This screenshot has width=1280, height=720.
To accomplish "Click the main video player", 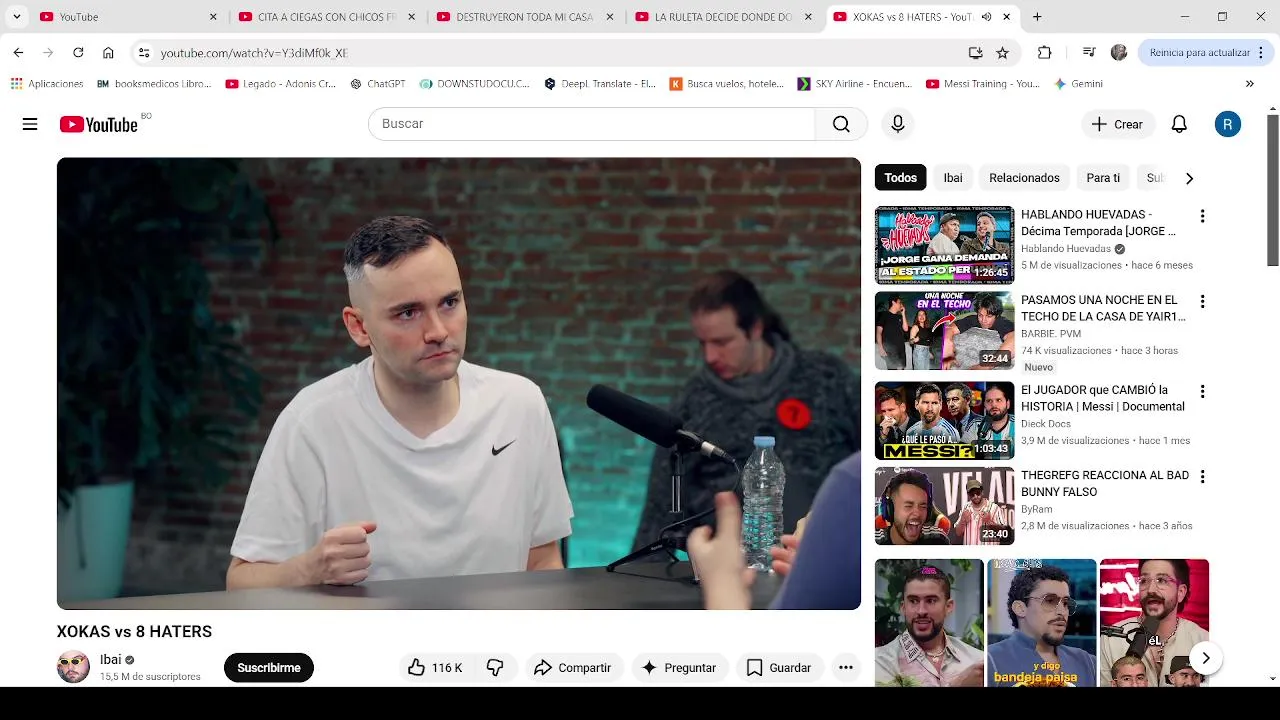I will 458,383.
